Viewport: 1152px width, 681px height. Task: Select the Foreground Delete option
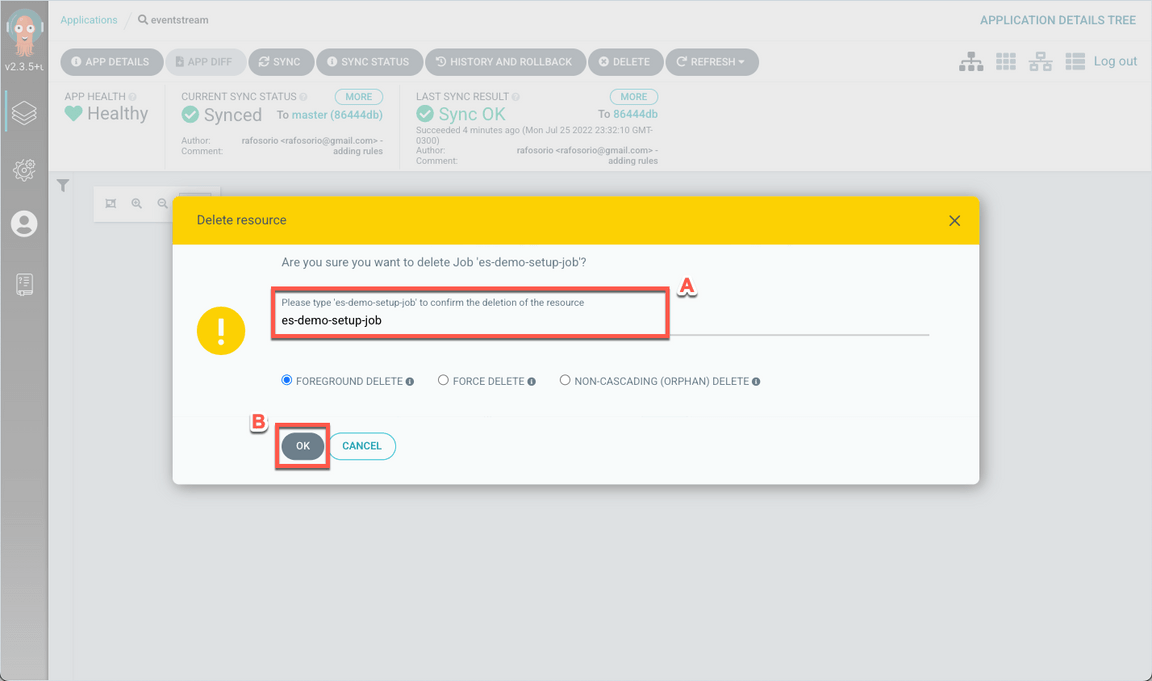click(x=287, y=381)
